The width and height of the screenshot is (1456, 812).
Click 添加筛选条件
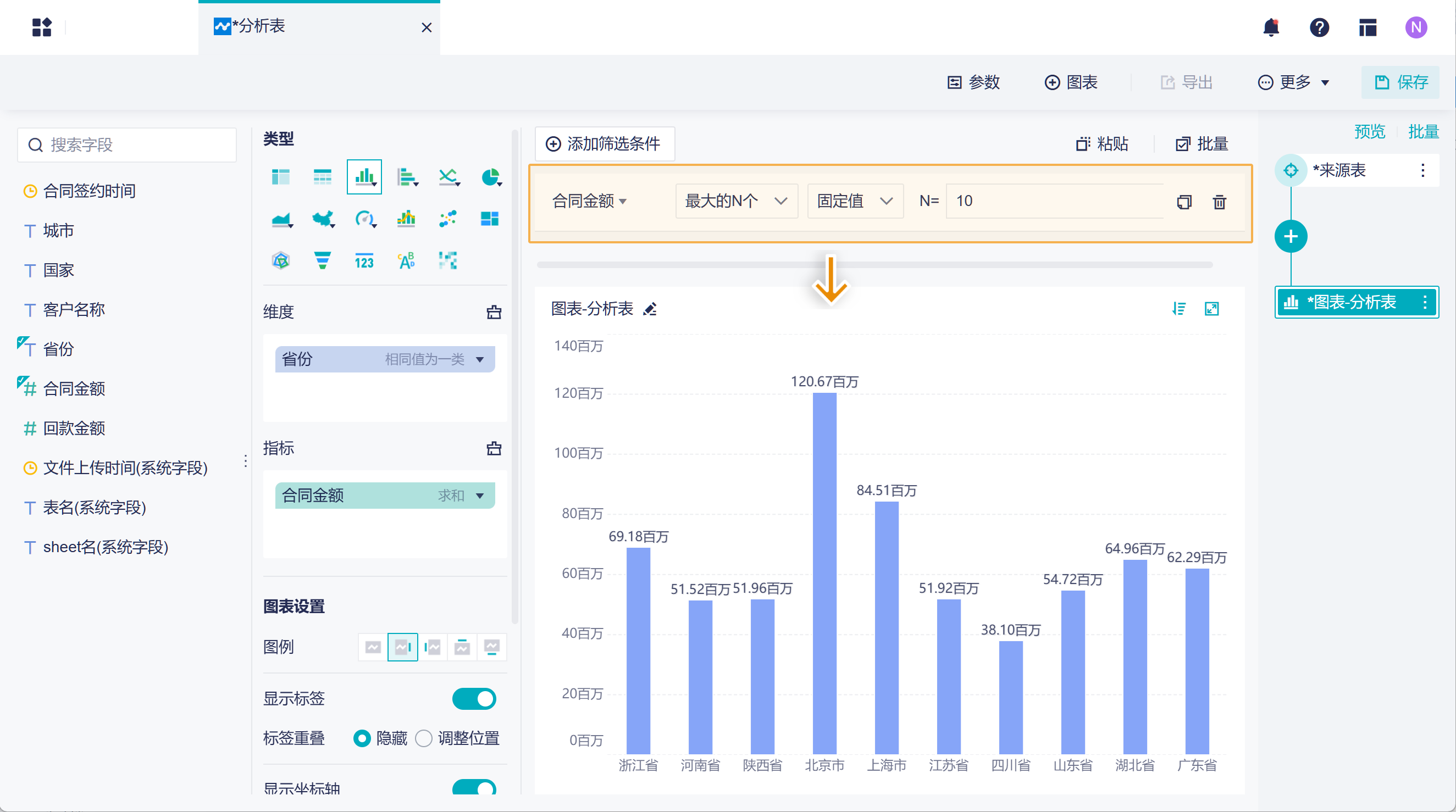pos(604,144)
